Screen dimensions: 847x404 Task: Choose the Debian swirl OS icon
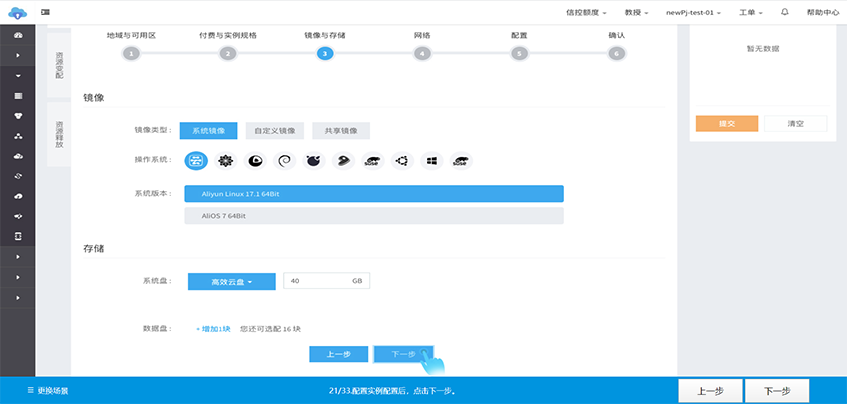(284, 160)
